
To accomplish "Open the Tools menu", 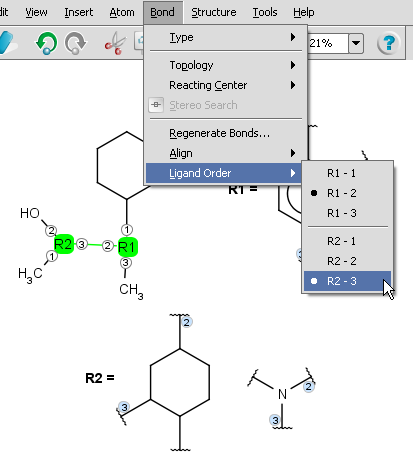I will 265,12.
